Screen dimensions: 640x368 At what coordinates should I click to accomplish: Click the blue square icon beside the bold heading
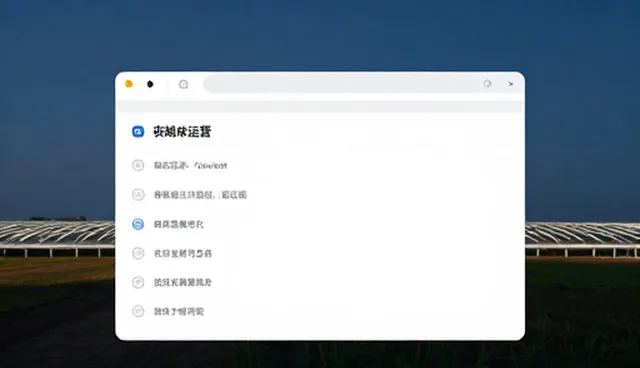[138, 131]
